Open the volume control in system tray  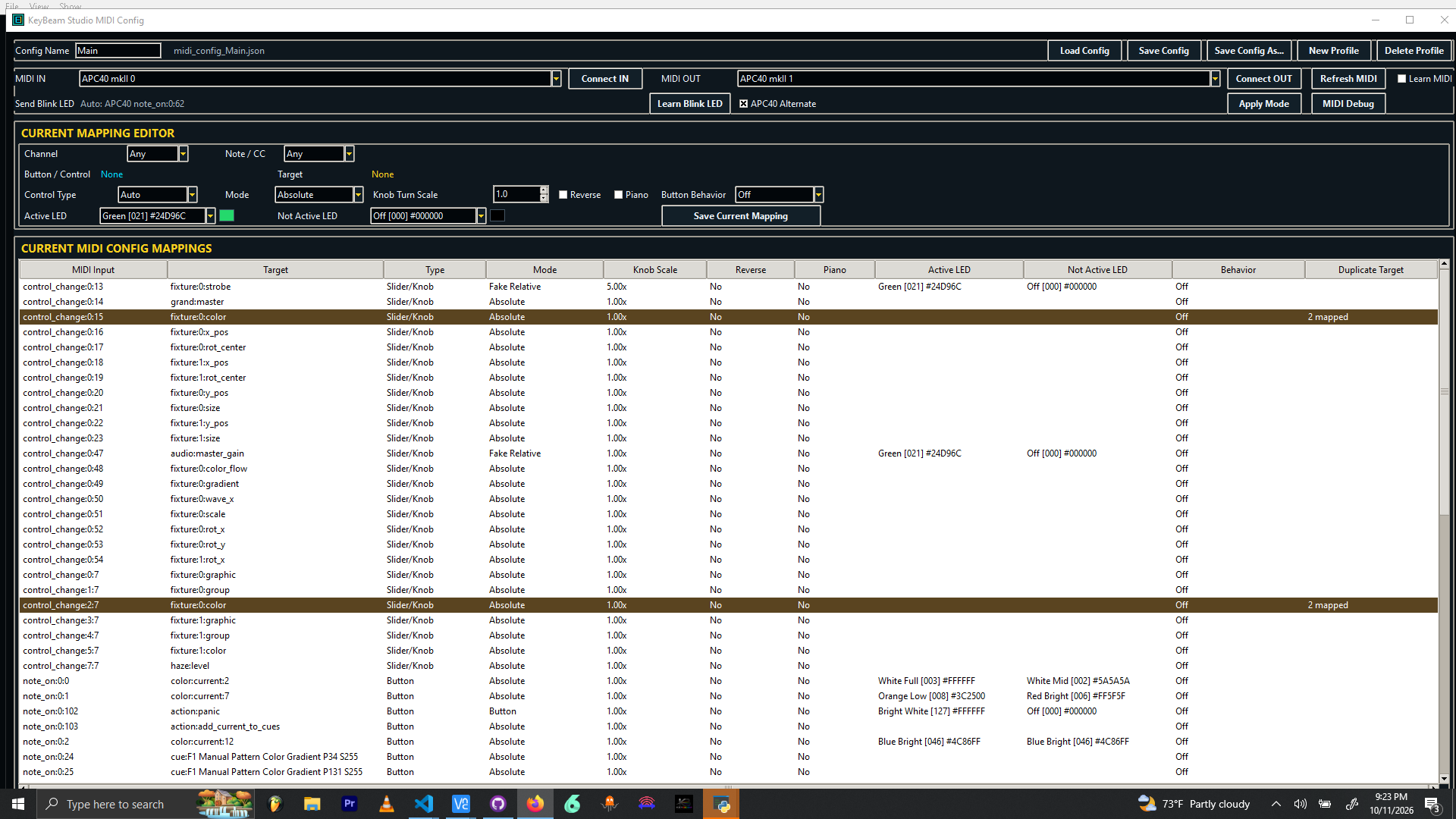(1301, 804)
